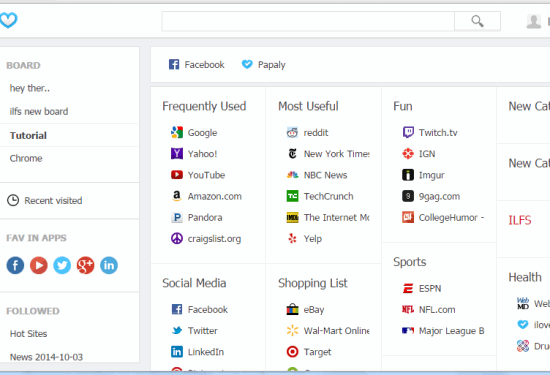Click into the search input field
550x375 pixels.
pyautogui.click(x=308, y=21)
